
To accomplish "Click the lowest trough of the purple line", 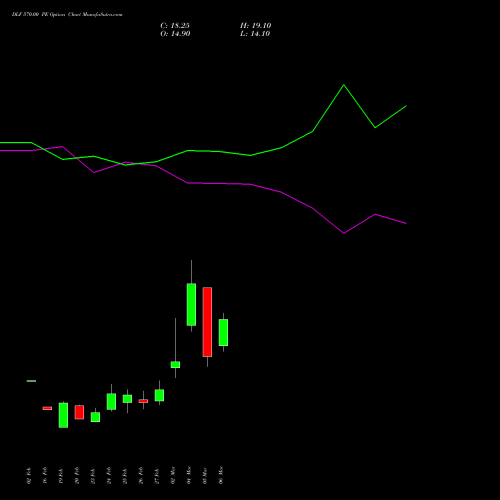I will pyautogui.click(x=344, y=233).
